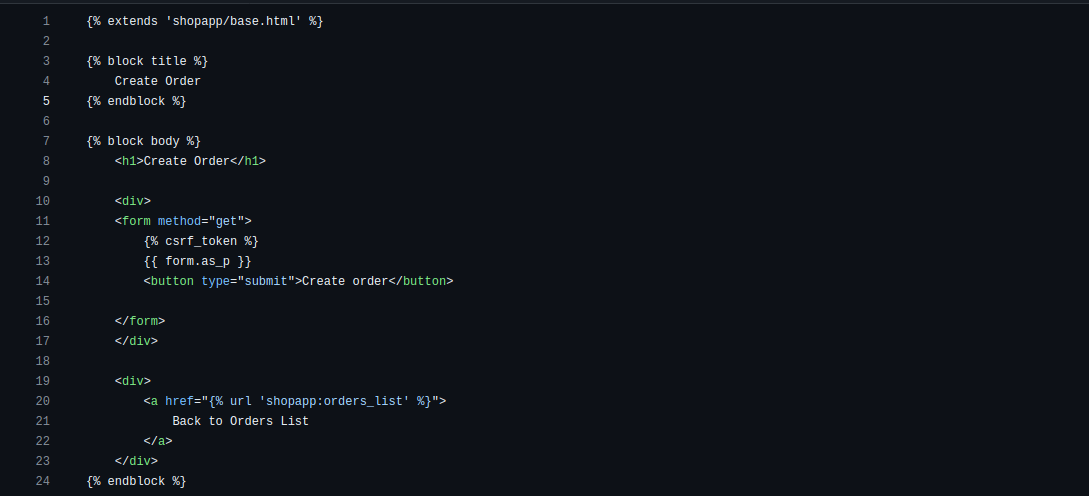Select line number 1 in gutter

pos(46,21)
